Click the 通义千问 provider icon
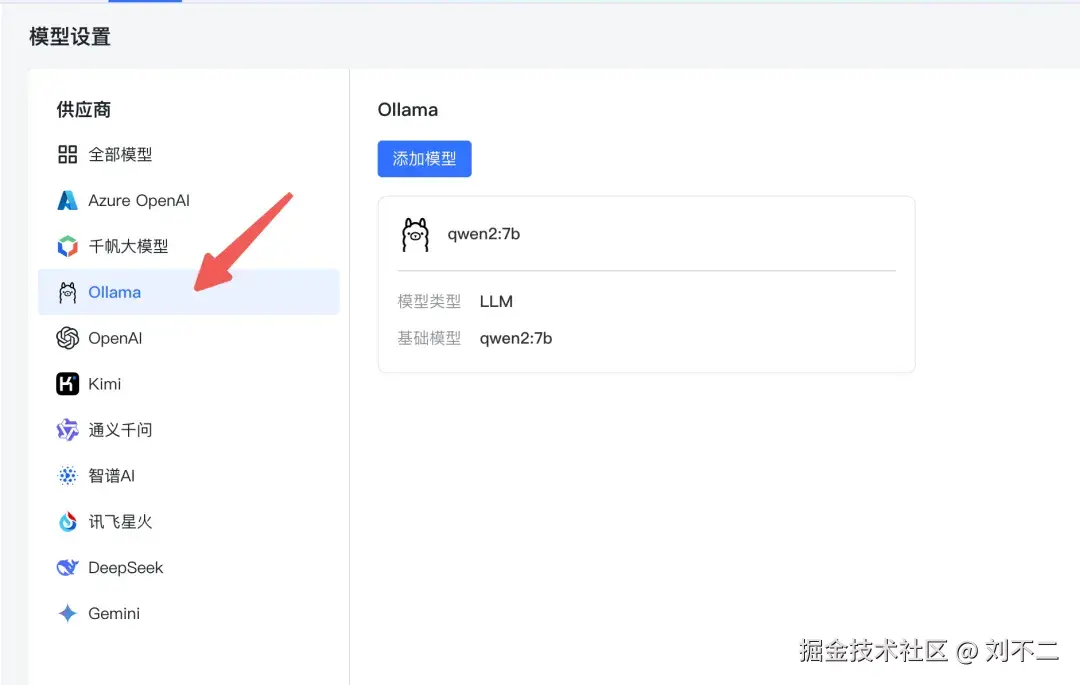1080x685 pixels. coord(67,429)
